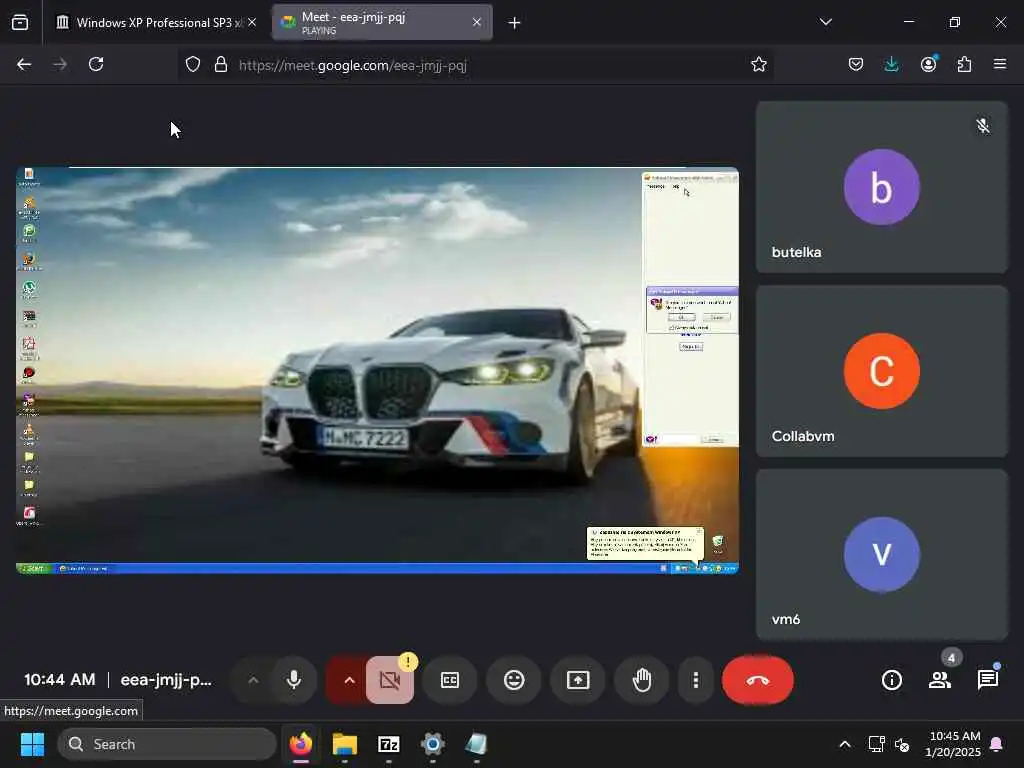Show the people participants panel

(x=940, y=680)
